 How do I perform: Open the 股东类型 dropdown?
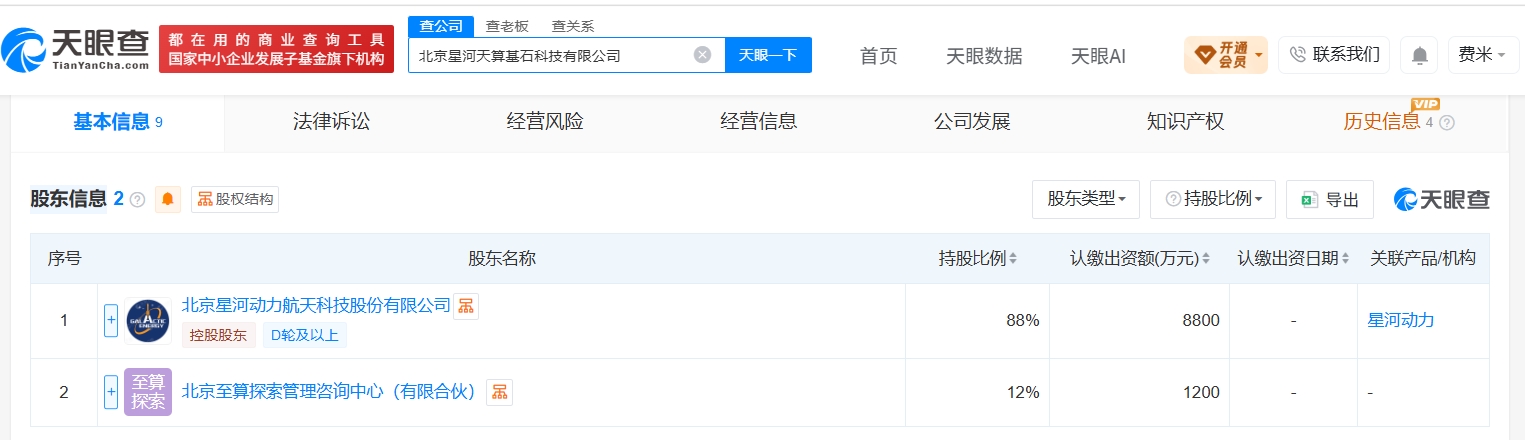coord(1086,199)
